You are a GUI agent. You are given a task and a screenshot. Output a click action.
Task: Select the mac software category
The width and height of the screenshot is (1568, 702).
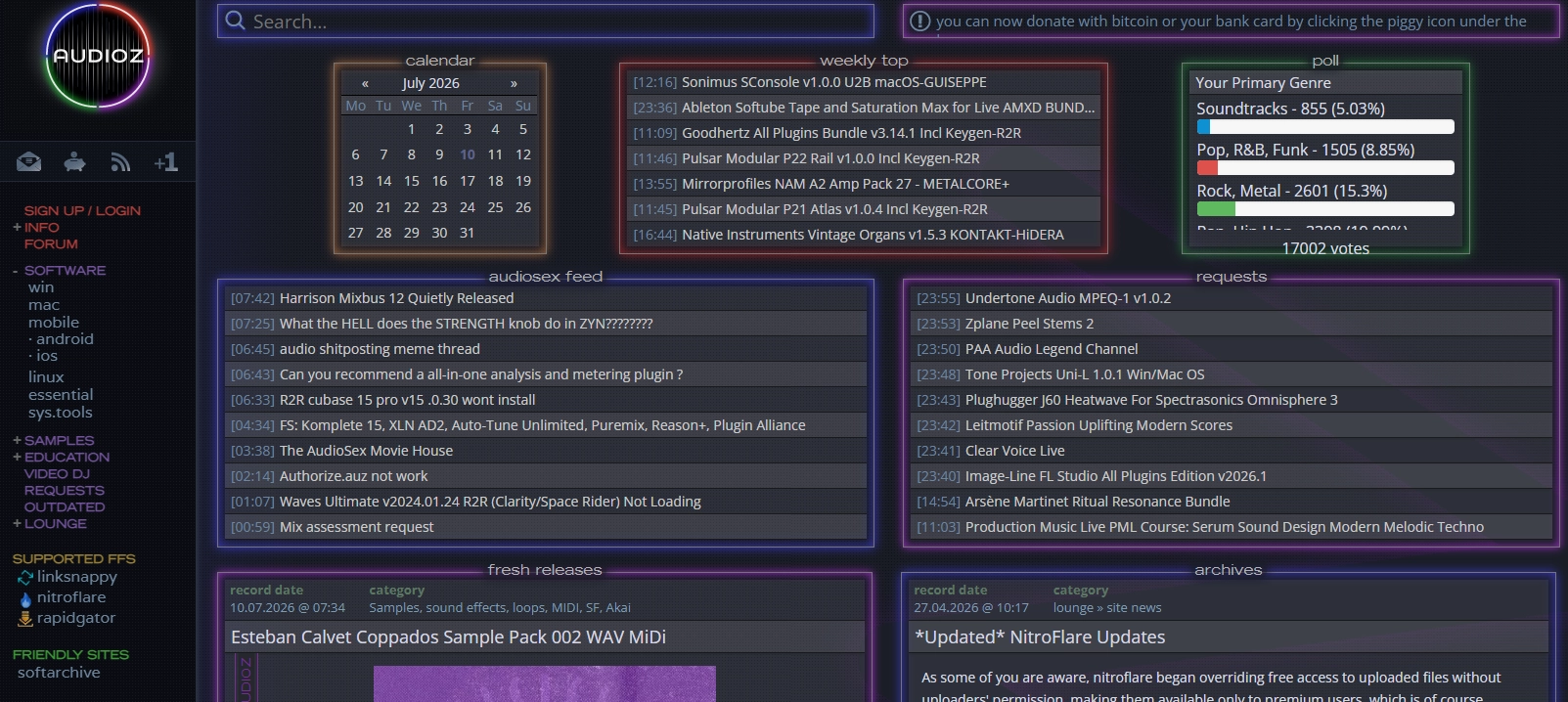click(44, 305)
